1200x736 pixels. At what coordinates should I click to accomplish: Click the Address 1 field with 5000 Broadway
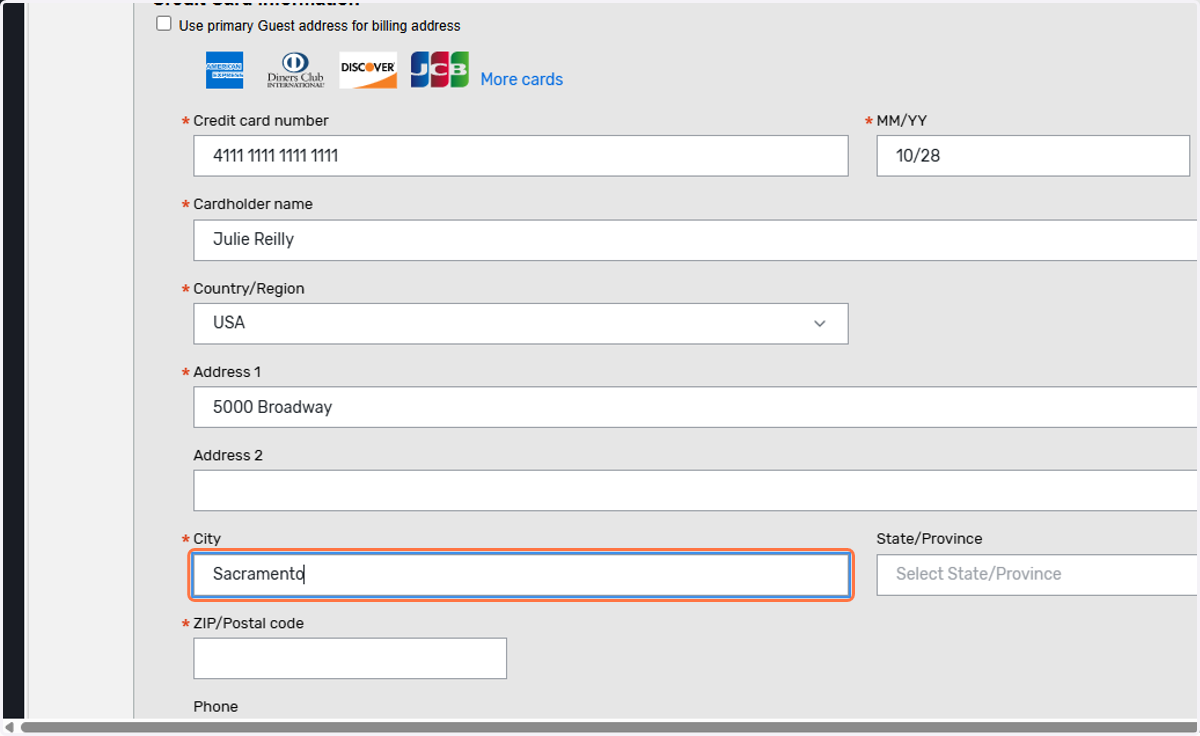point(696,407)
